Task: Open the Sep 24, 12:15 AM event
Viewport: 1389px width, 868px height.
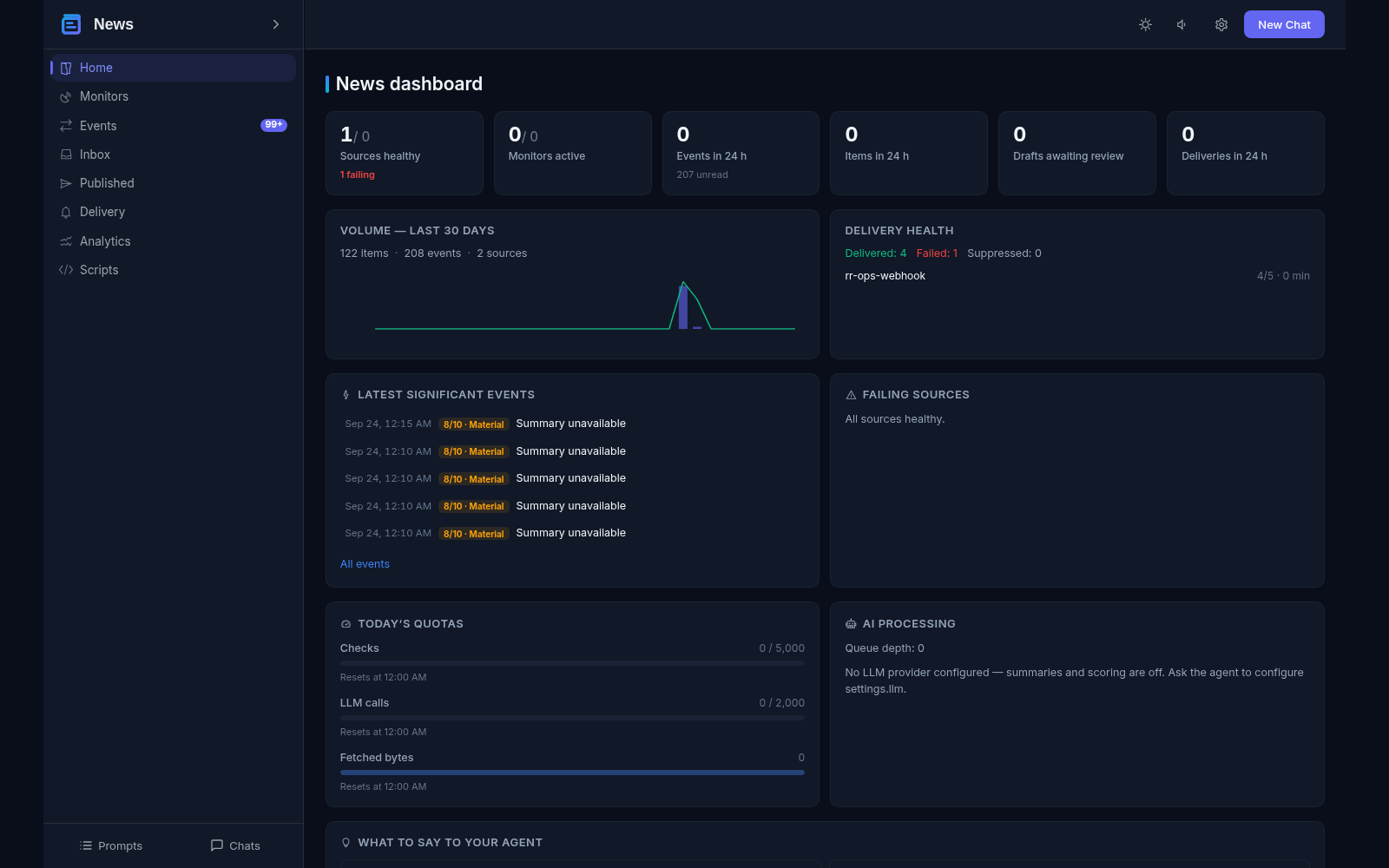Action: pyautogui.click(x=572, y=424)
